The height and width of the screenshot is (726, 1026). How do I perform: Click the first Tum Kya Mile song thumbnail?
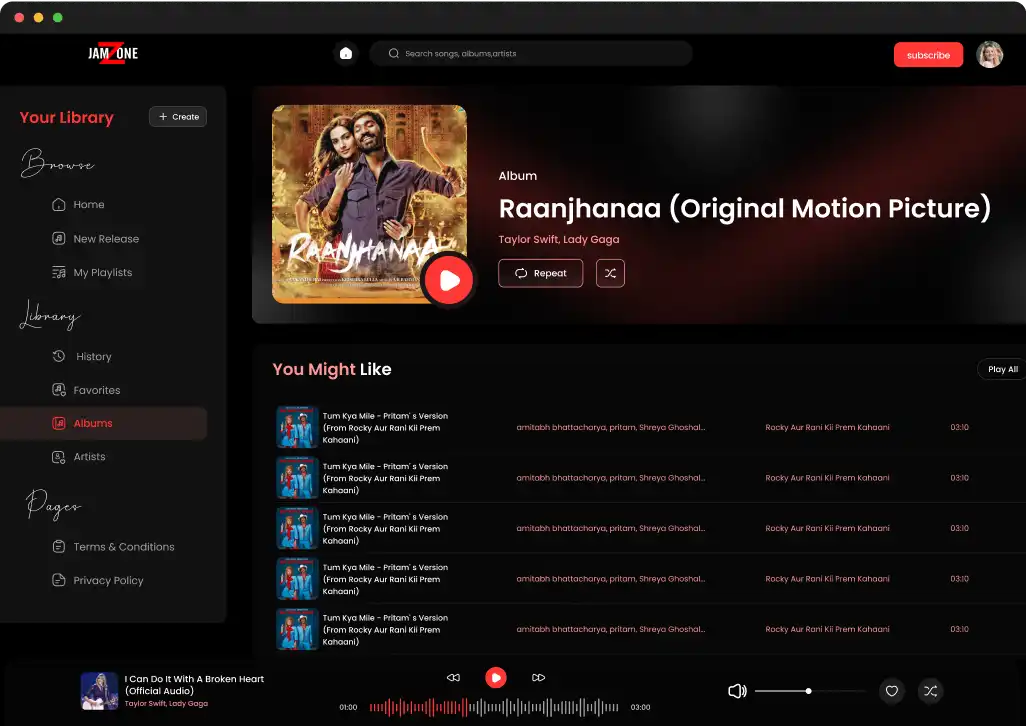tap(297, 427)
